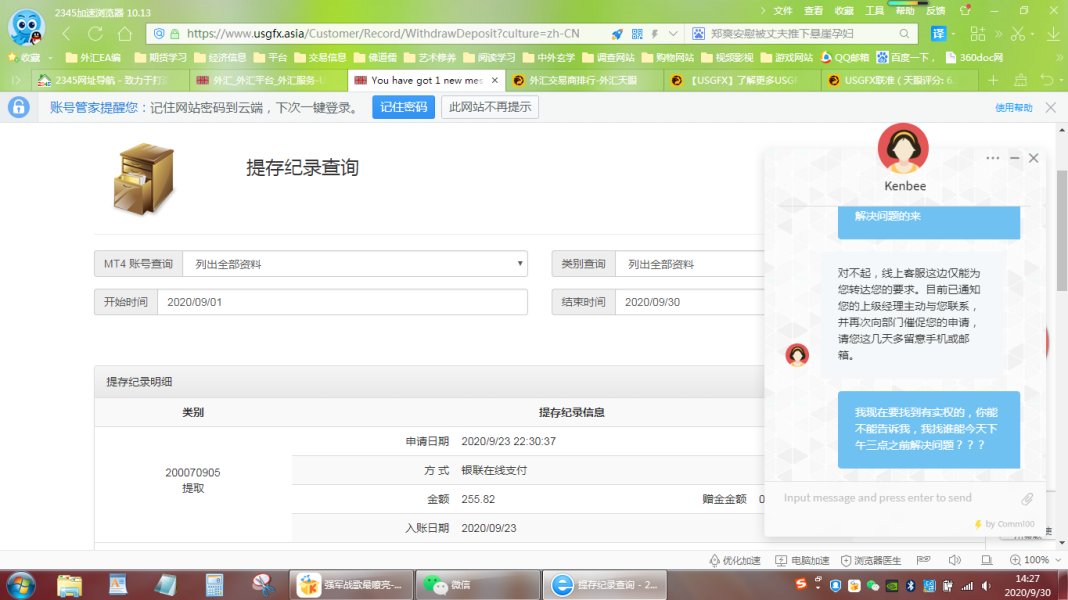Viewport: 1068px width, 600px height.
Task: Click the translate icon in browser toolbar
Action: click(939, 34)
